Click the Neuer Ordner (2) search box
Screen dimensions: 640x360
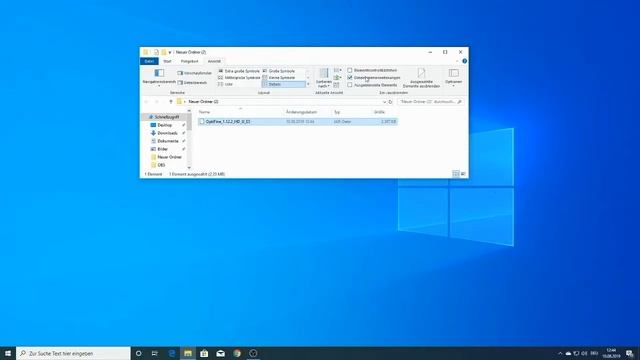point(431,102)
